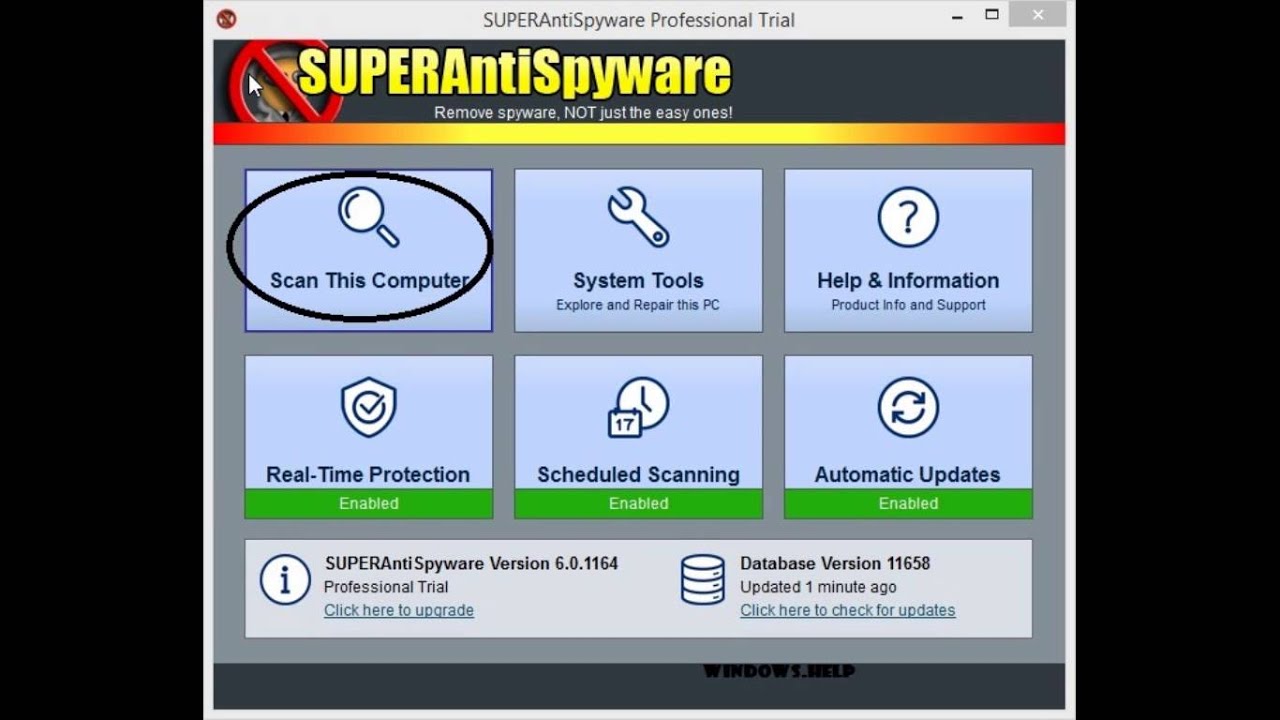Click Product Info and Support subtitle

908,305
